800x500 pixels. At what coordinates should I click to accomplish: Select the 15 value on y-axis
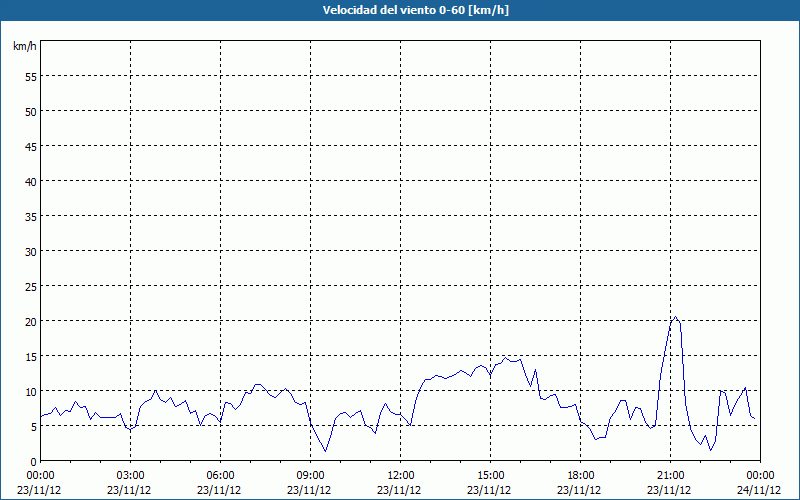pyautogui.click(x=31, y=356)
